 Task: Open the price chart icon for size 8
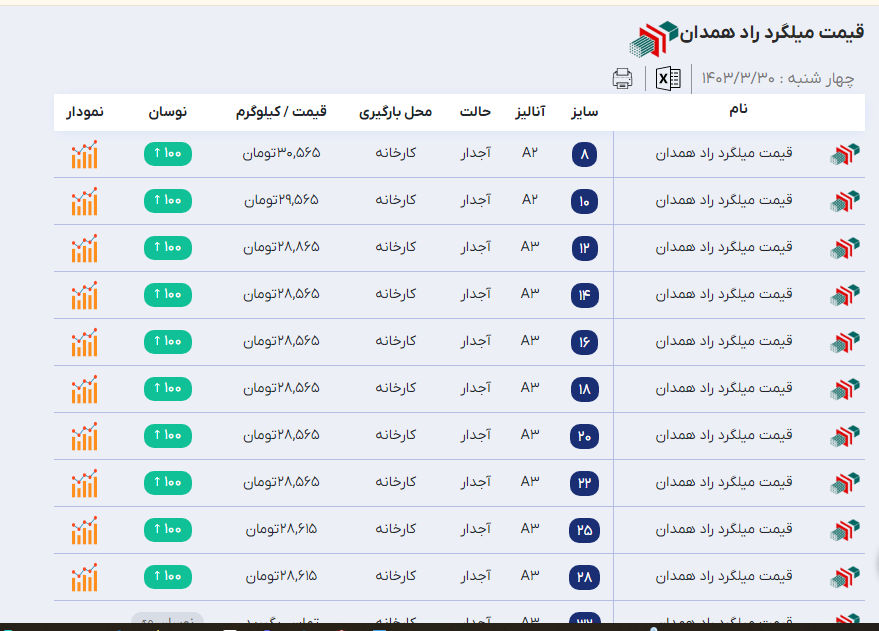point(85,154)
